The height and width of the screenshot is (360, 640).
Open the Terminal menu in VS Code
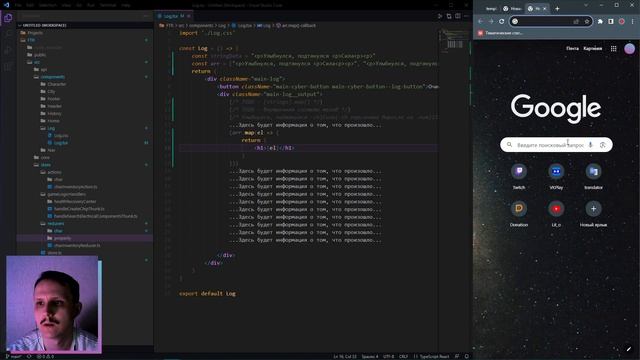click(108, 5)
